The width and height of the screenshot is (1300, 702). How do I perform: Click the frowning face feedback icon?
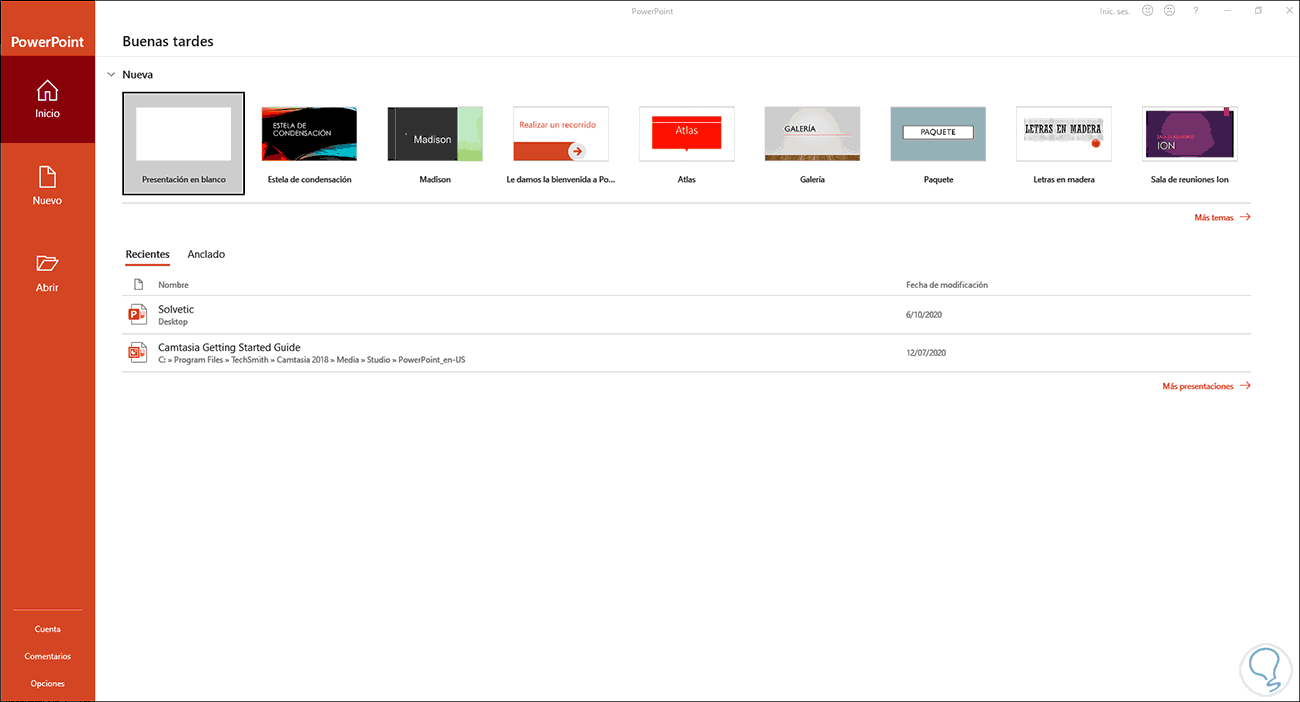1169,10
